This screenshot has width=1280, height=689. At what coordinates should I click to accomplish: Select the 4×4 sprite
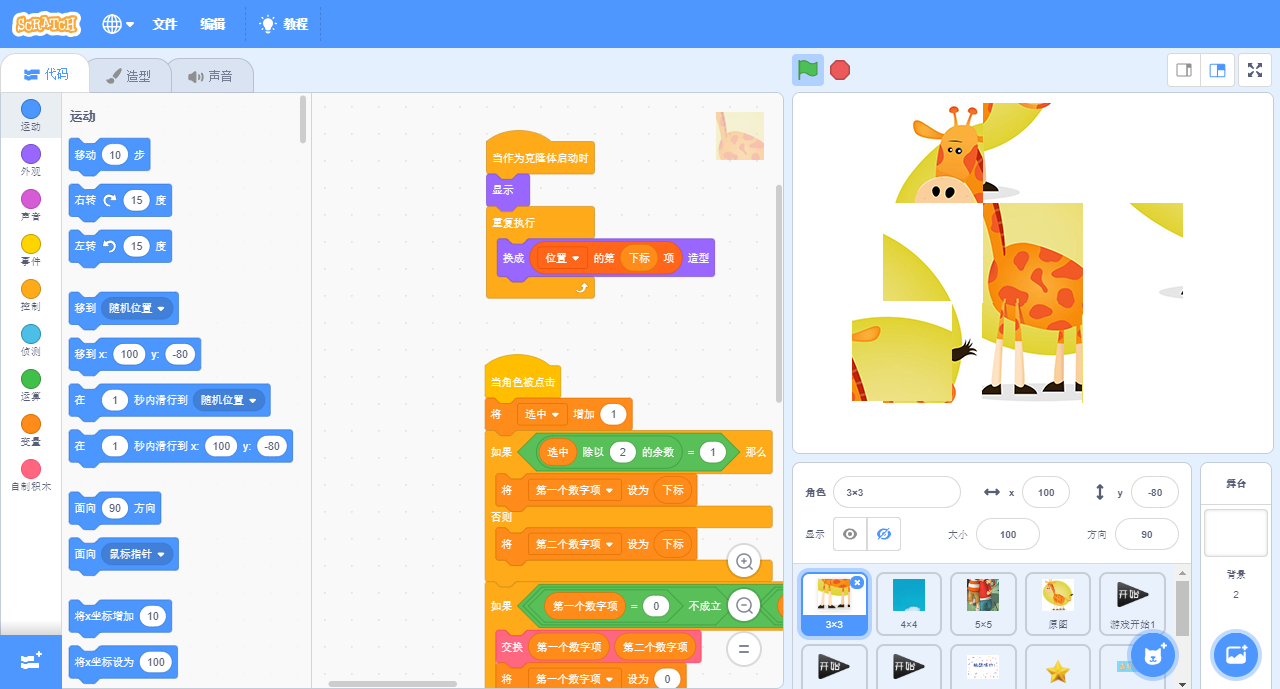(x=909, y=604)
